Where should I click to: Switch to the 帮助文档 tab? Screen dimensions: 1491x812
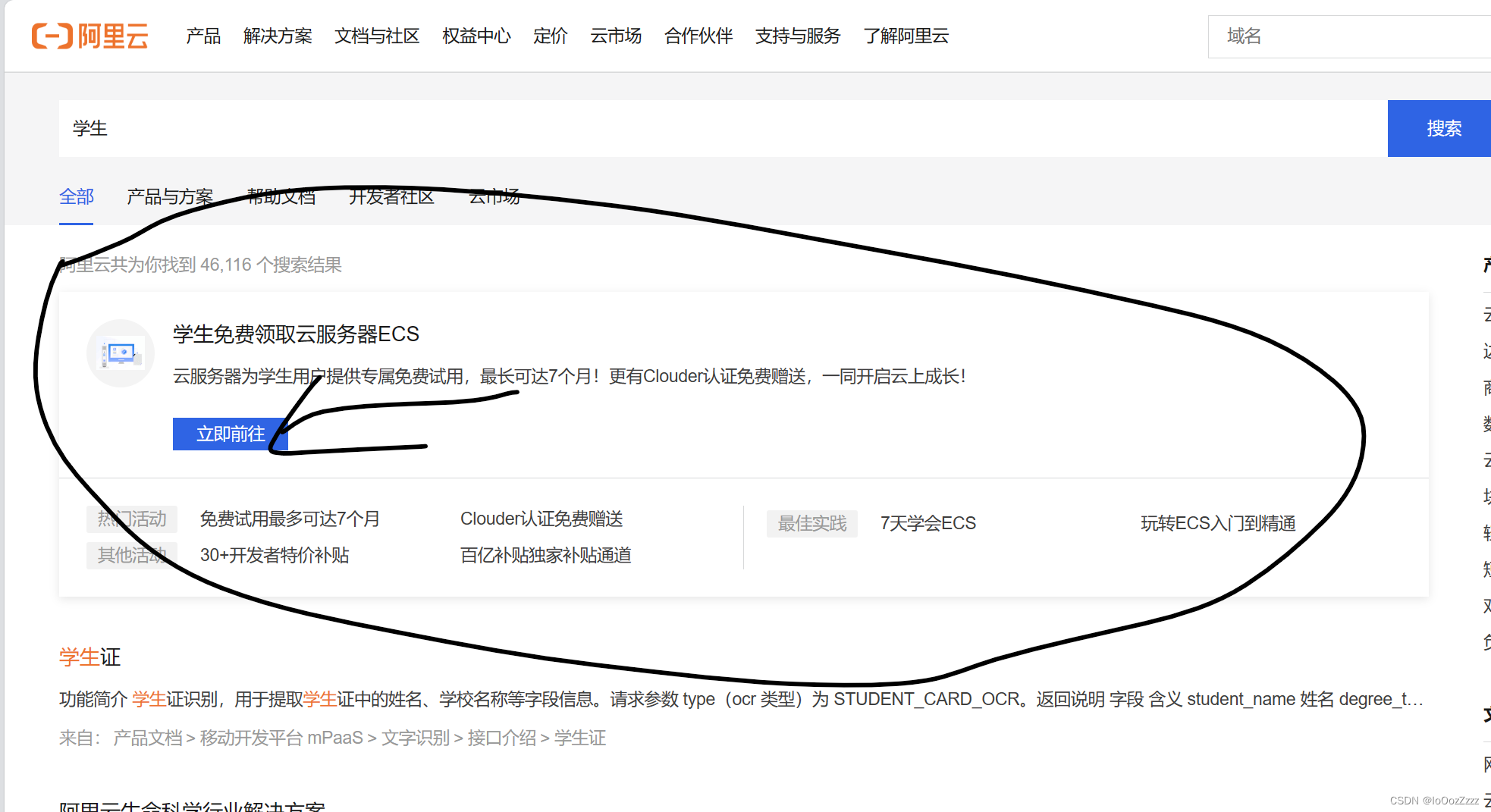[281, 196]
